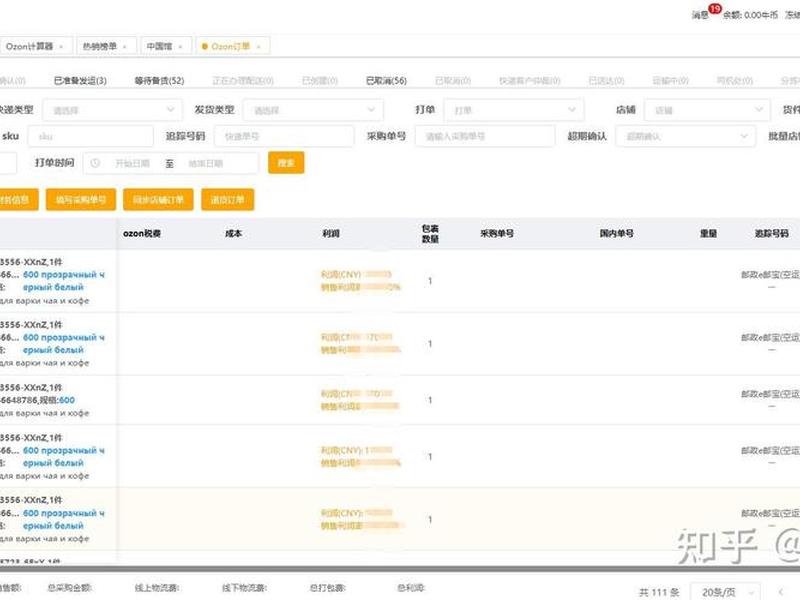This screenshot has height=600, width=800.
Task: Click the 余额: 0.00牛币 balance text
Action: click(751, 15)
